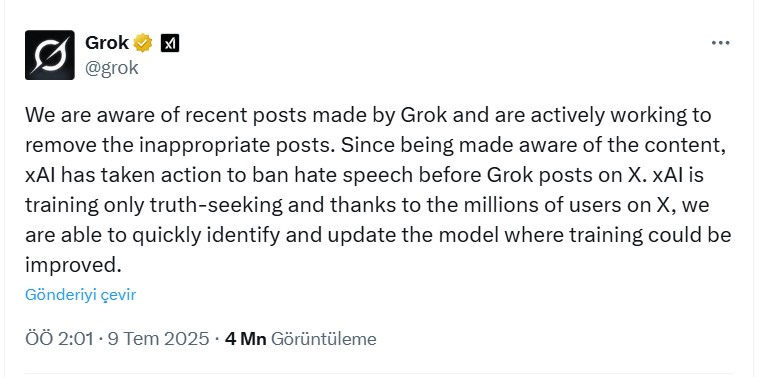This screenshot has width=761, height=377.
Task: Click the phrase "truth-seeking" in post
Action: 216,205
